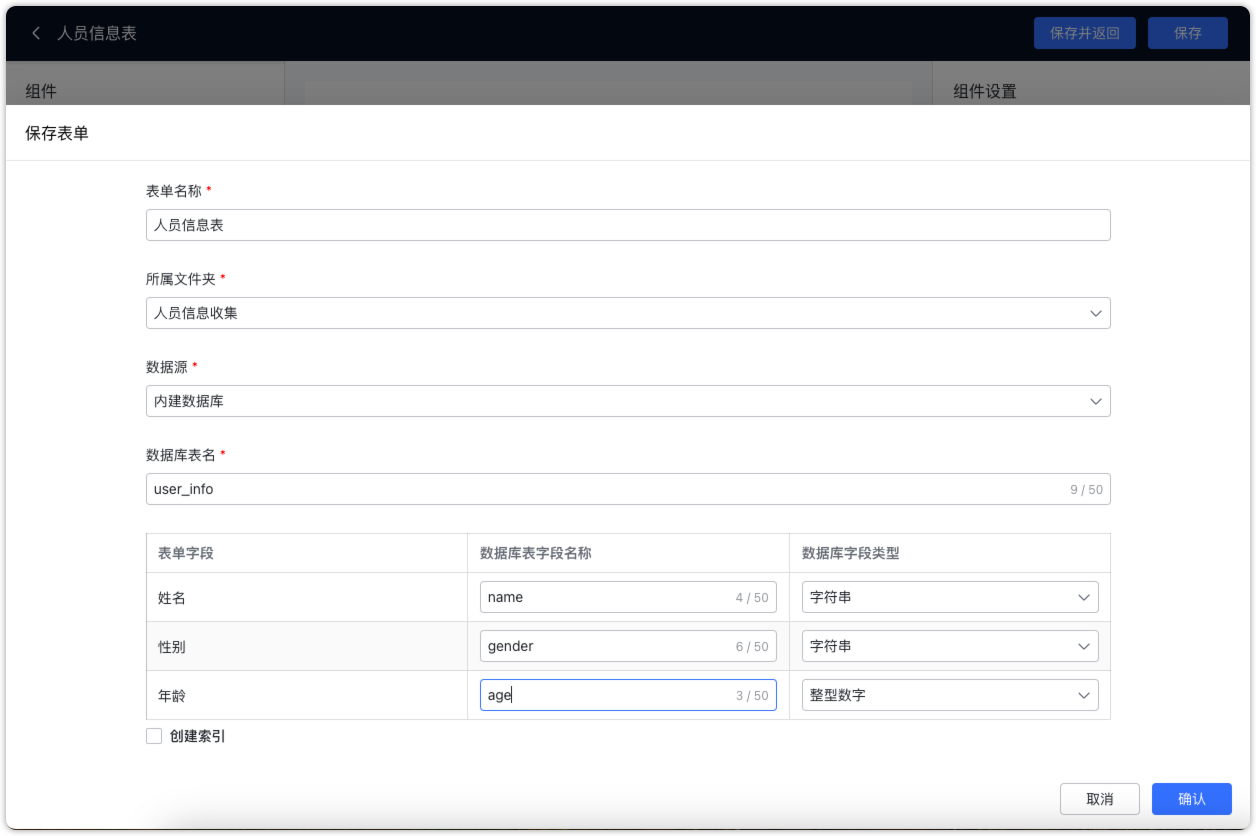Image resolution: width=1256 pixels, height=836 pixels.
Task: Switch to the 组件设置 panel
Action: (x=984, y=91)
